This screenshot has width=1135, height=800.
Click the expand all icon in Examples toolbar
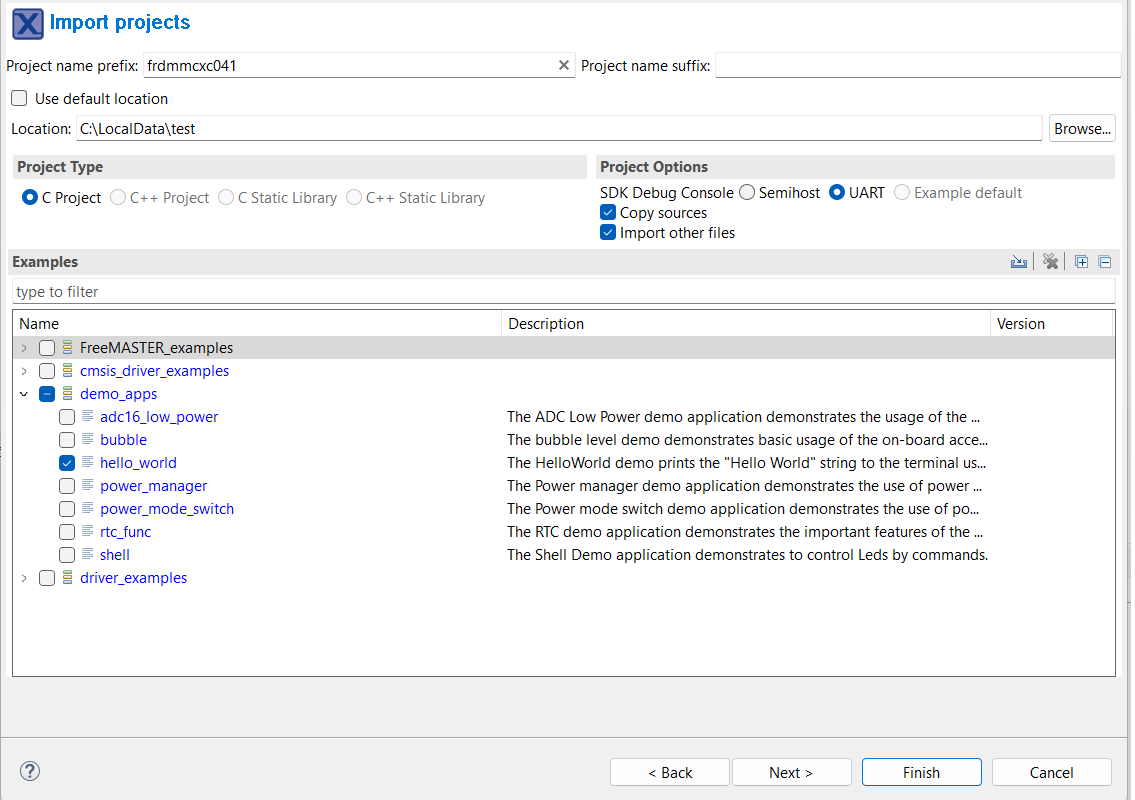1081,262
